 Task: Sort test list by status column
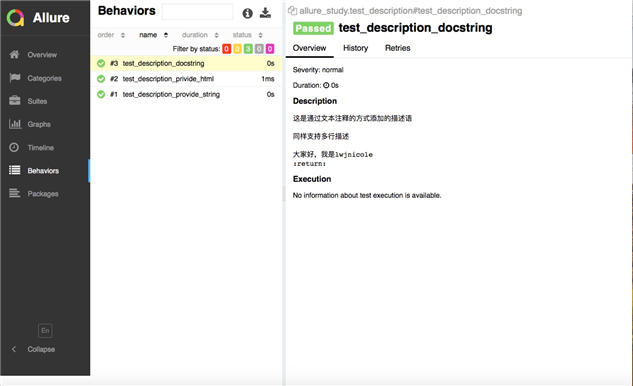click(x=247, y=35)
